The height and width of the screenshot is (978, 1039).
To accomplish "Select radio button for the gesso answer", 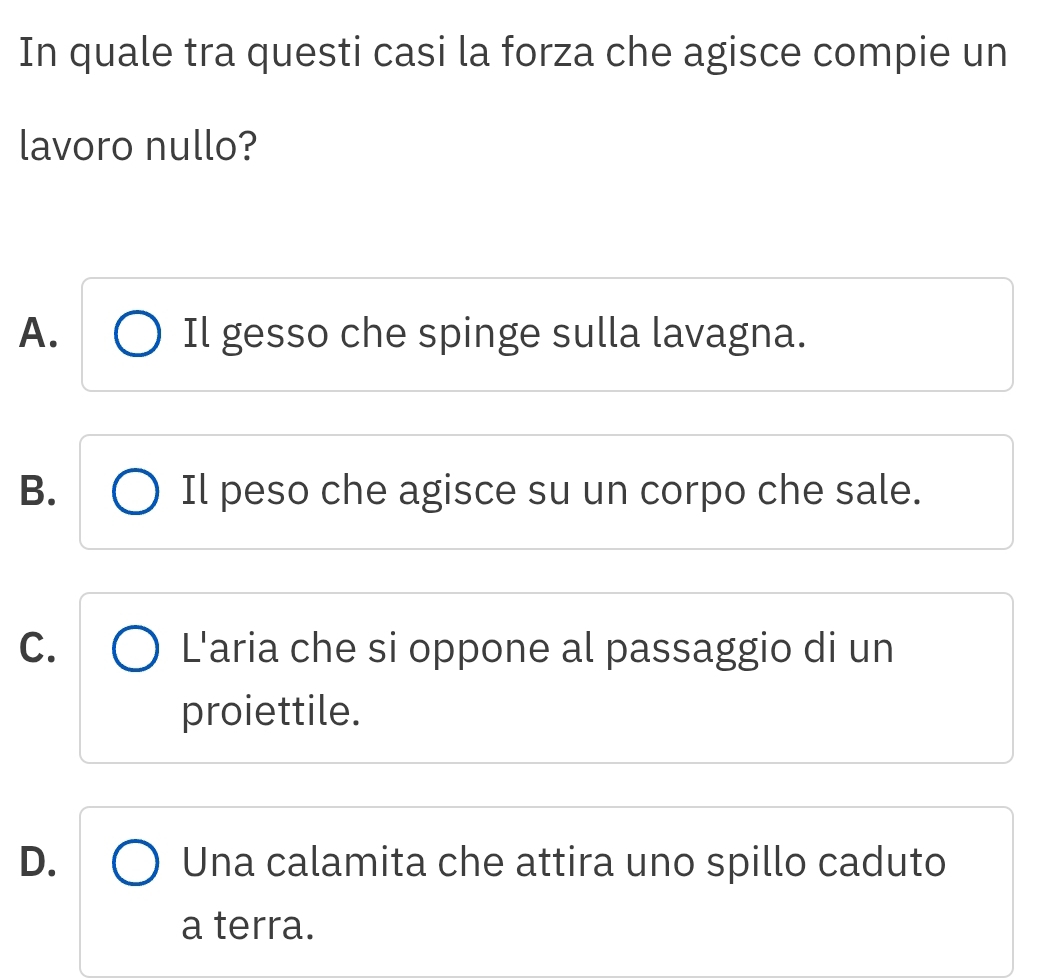I will (135, 335).
